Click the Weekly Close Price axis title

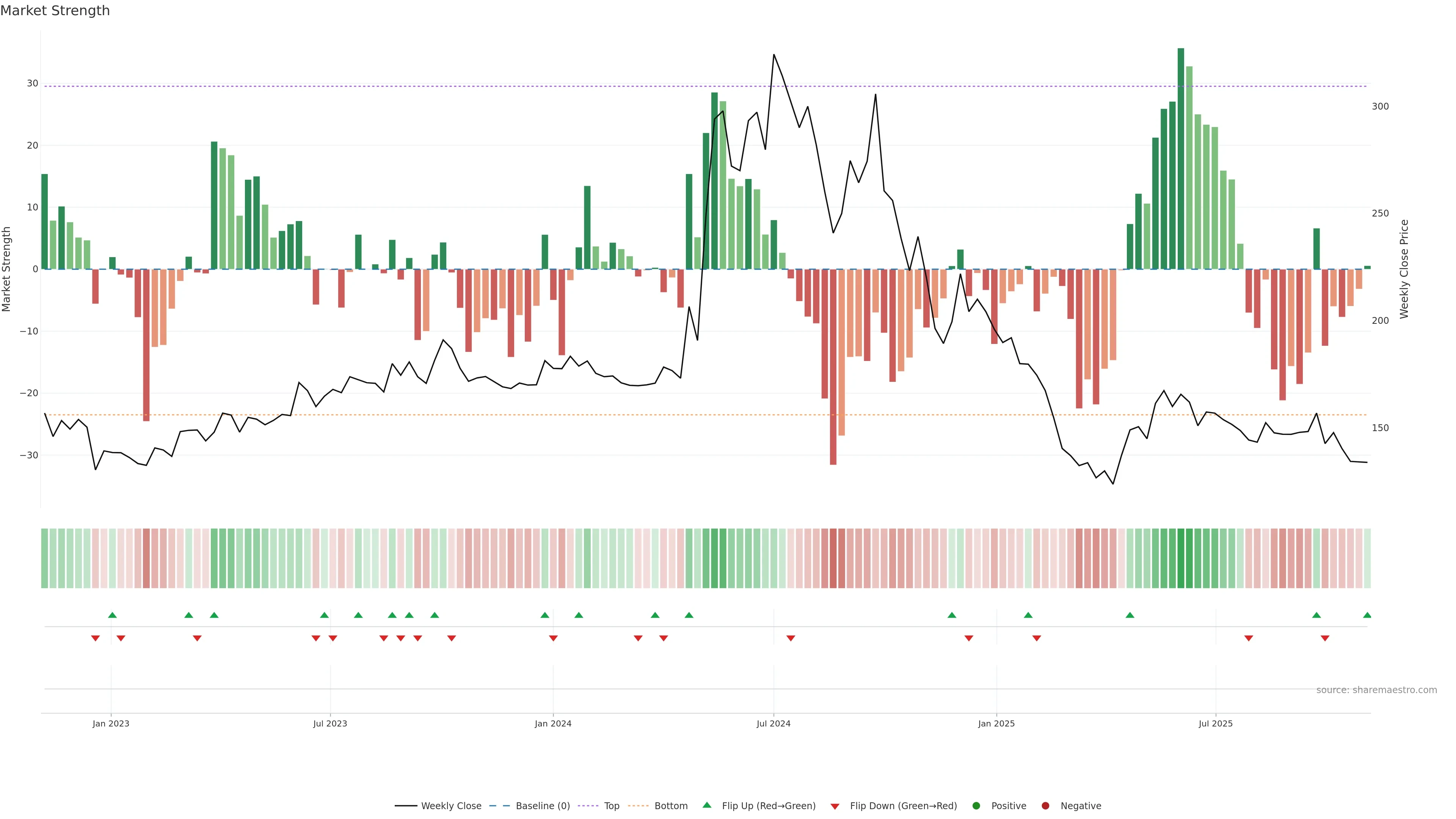point(1404,269)
